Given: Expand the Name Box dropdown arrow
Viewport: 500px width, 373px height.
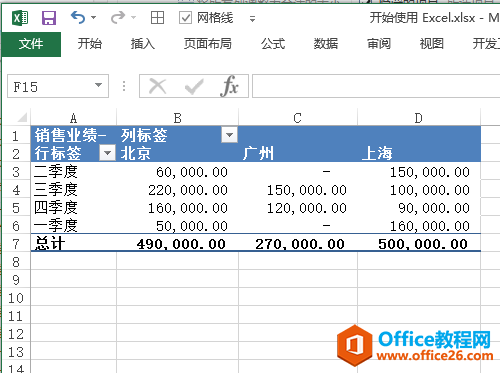Looking at the screenshot, I should [98, 85].
